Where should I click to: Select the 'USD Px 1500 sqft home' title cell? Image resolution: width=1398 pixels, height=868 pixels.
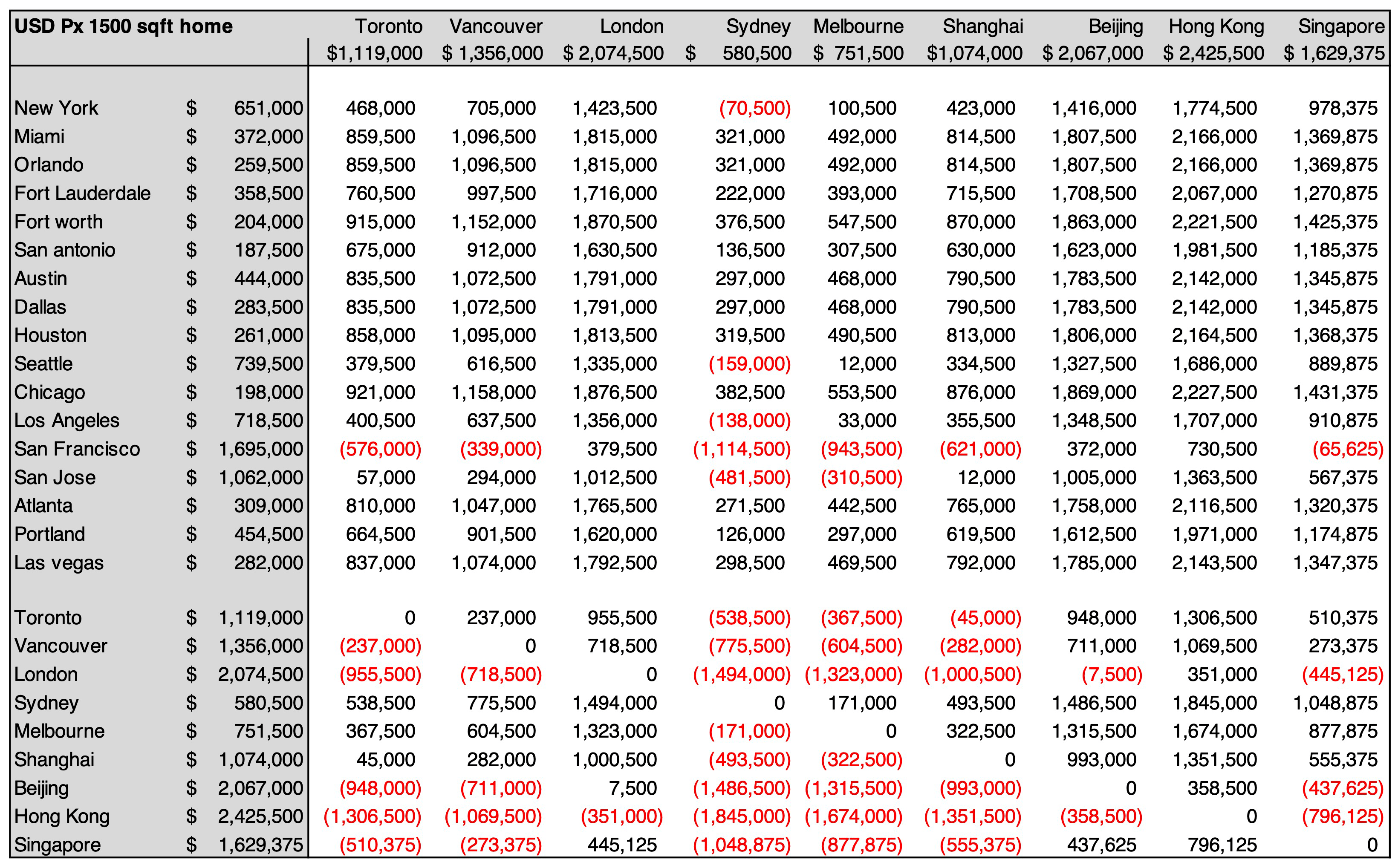[124, 26]
